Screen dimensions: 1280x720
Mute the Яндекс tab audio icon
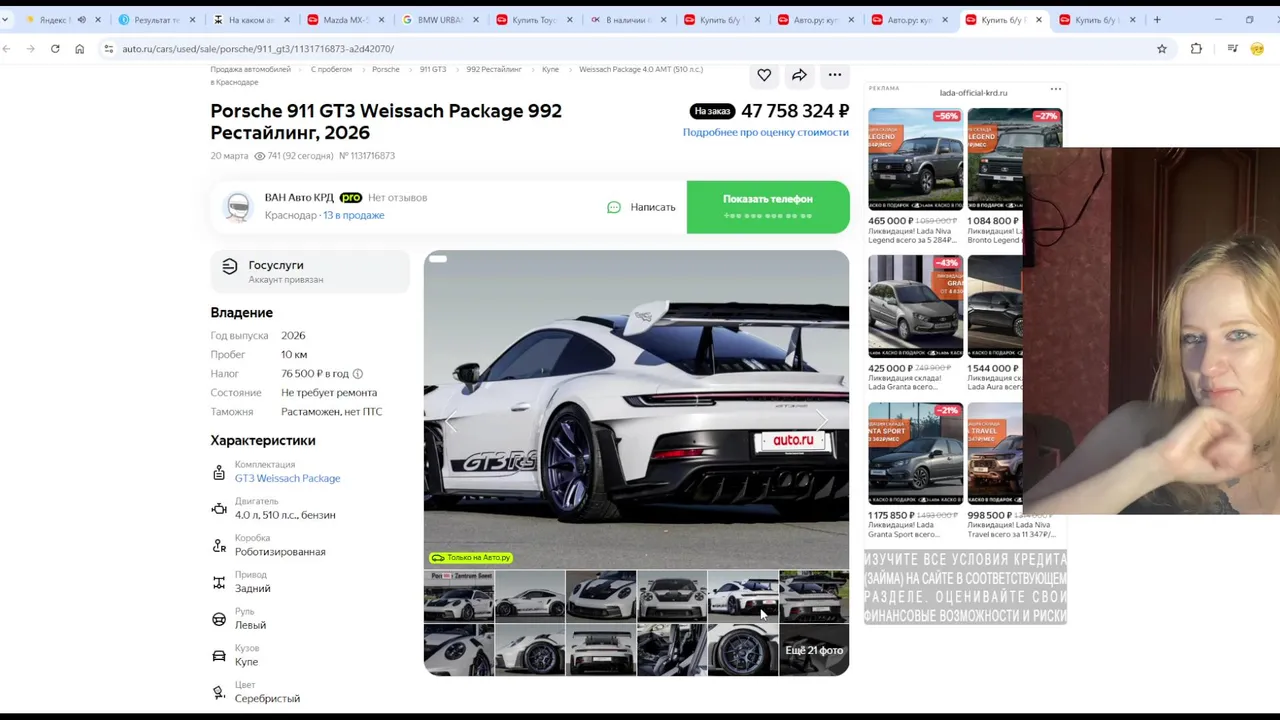[82, 19]
